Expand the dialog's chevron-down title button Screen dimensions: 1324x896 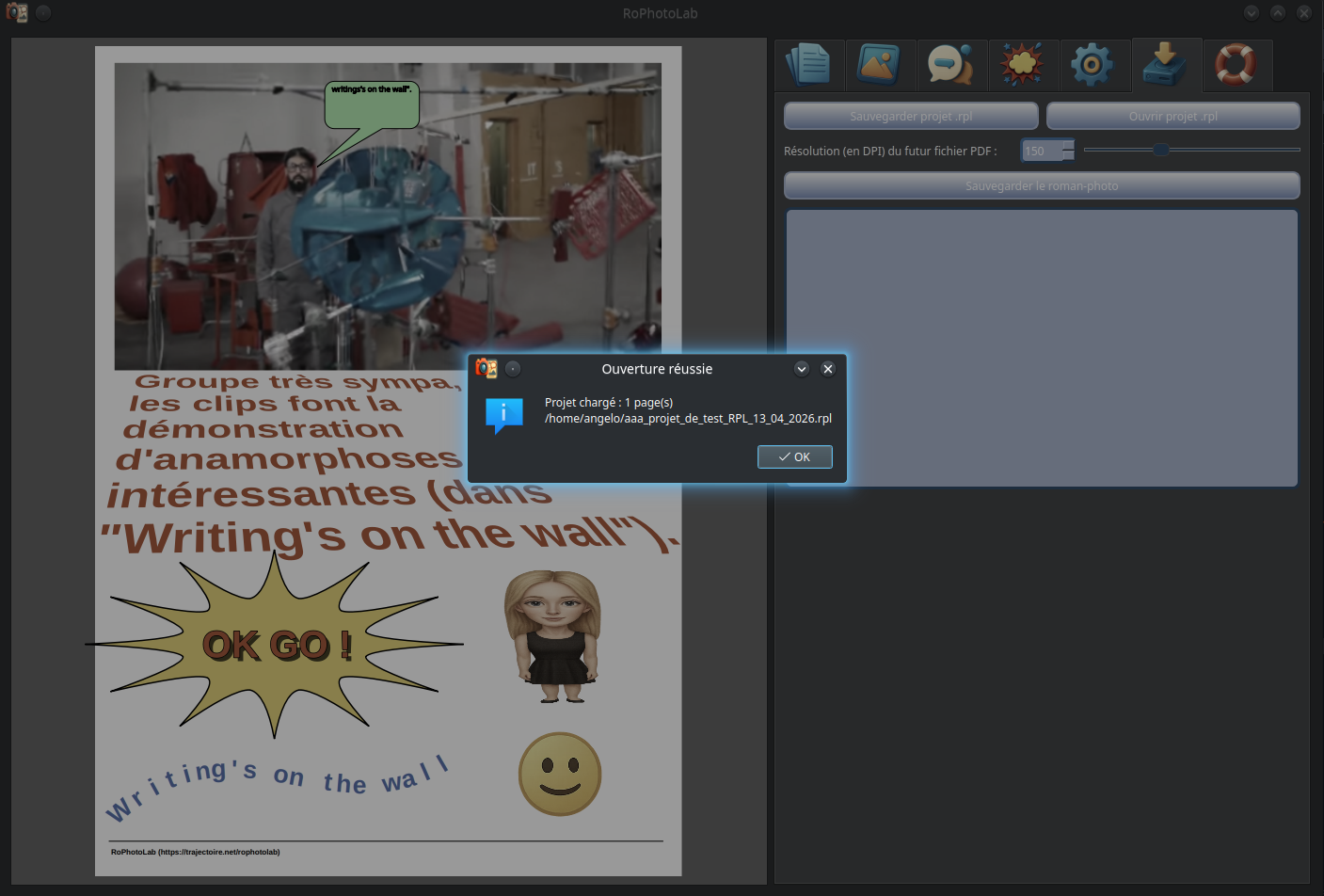[802, 369]
